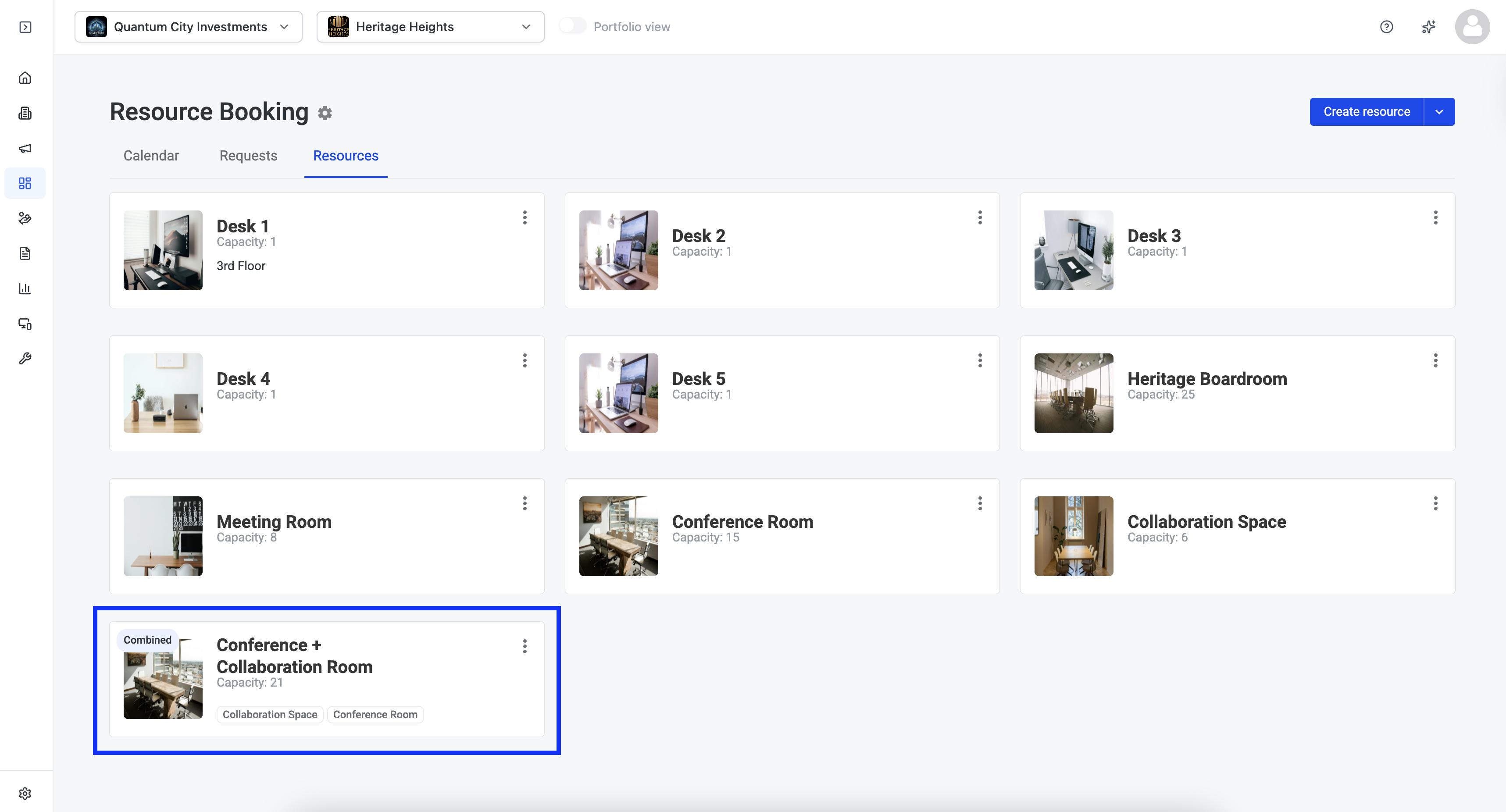Click the Conference Room tag chip

pos(375,714)
